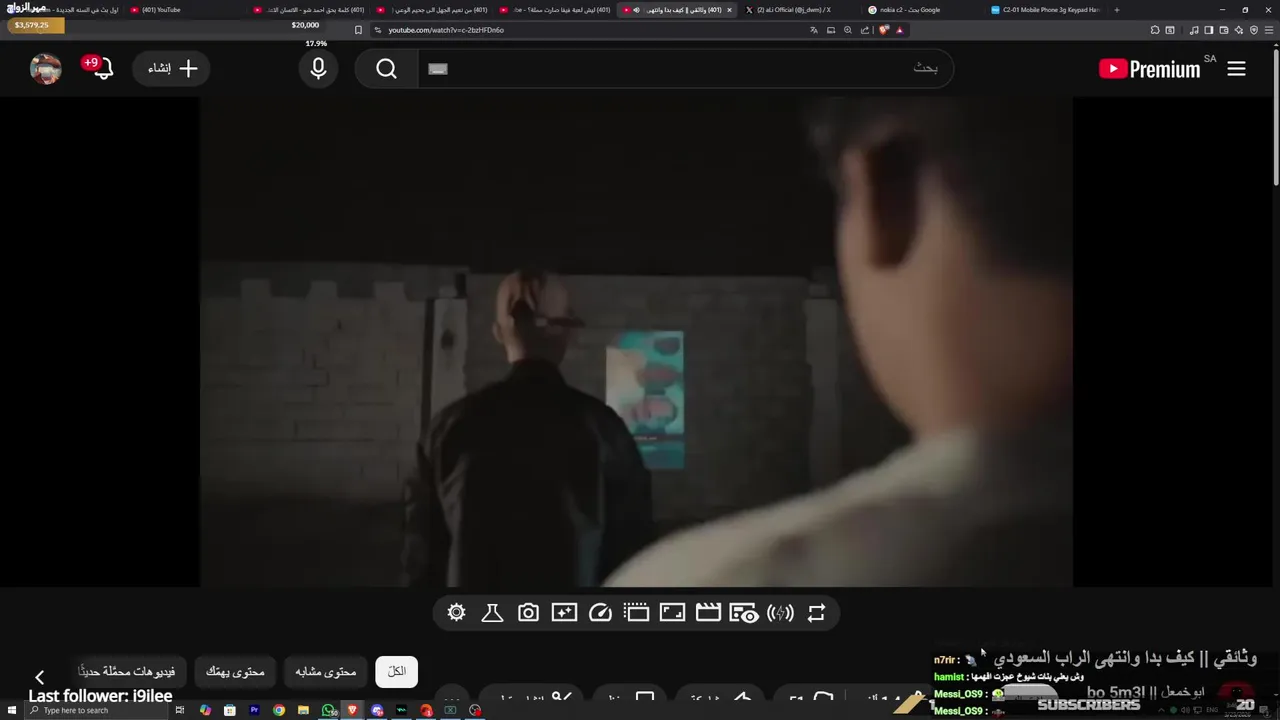The width and height of the screenshot is (1280, 720).
Task: Open the browser main menu icon
Action: [x=1270, y=30]
